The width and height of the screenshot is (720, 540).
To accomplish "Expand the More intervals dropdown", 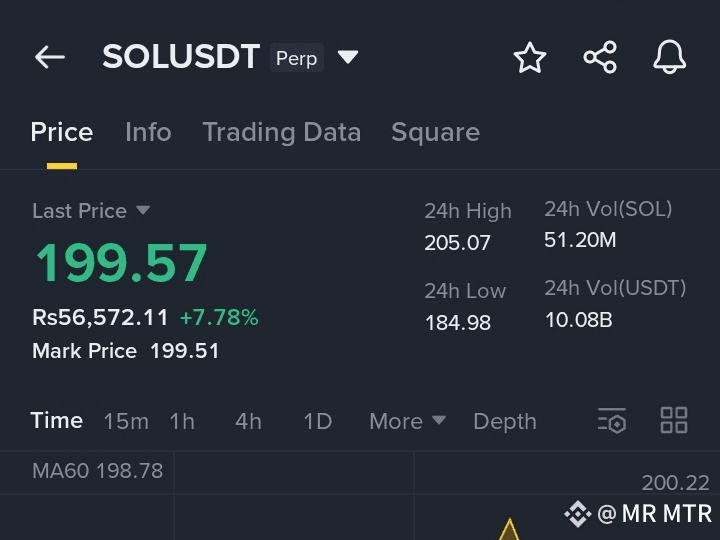I will (x=407, y=421).
